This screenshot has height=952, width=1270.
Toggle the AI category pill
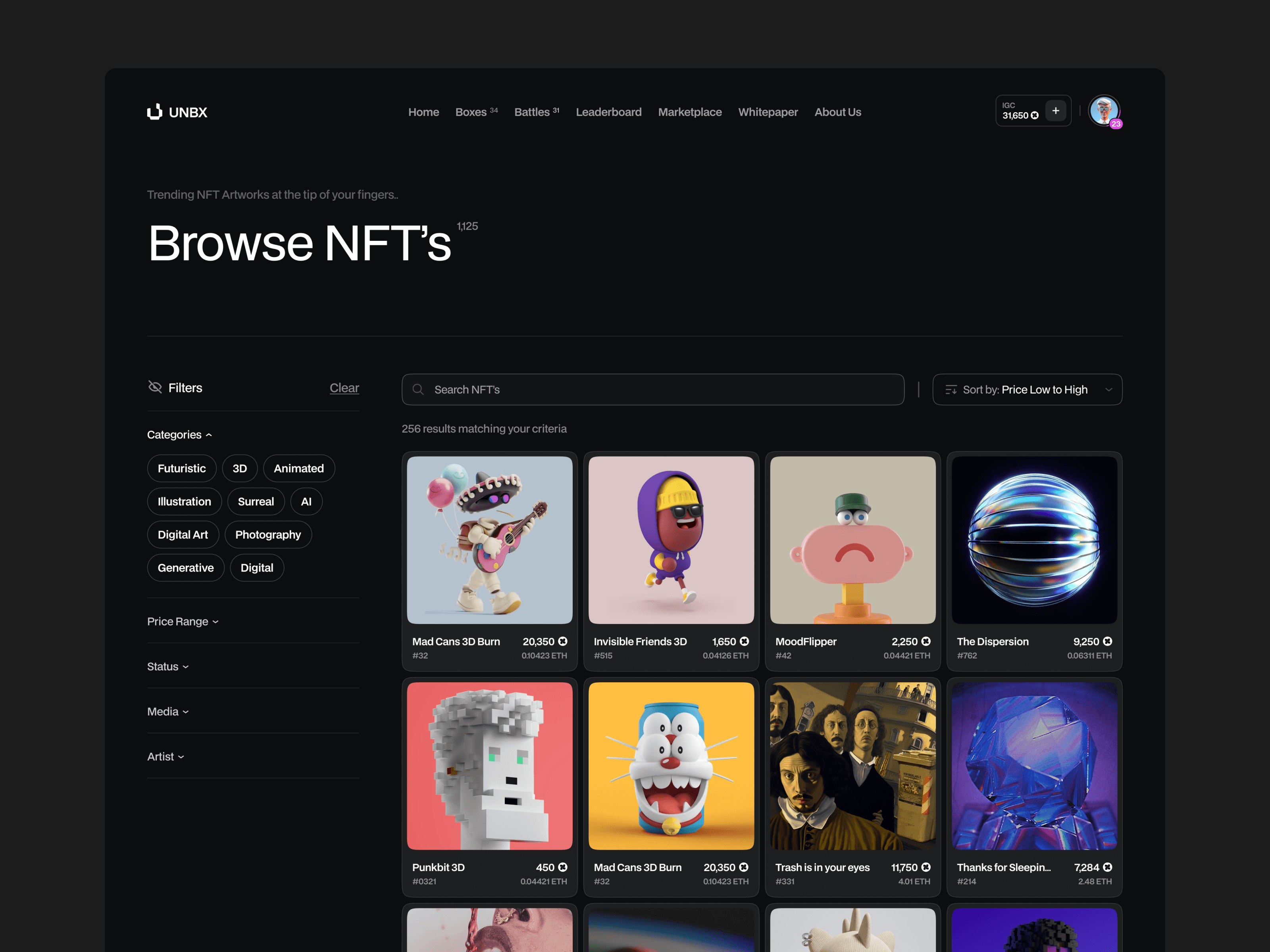click(306, 501)
